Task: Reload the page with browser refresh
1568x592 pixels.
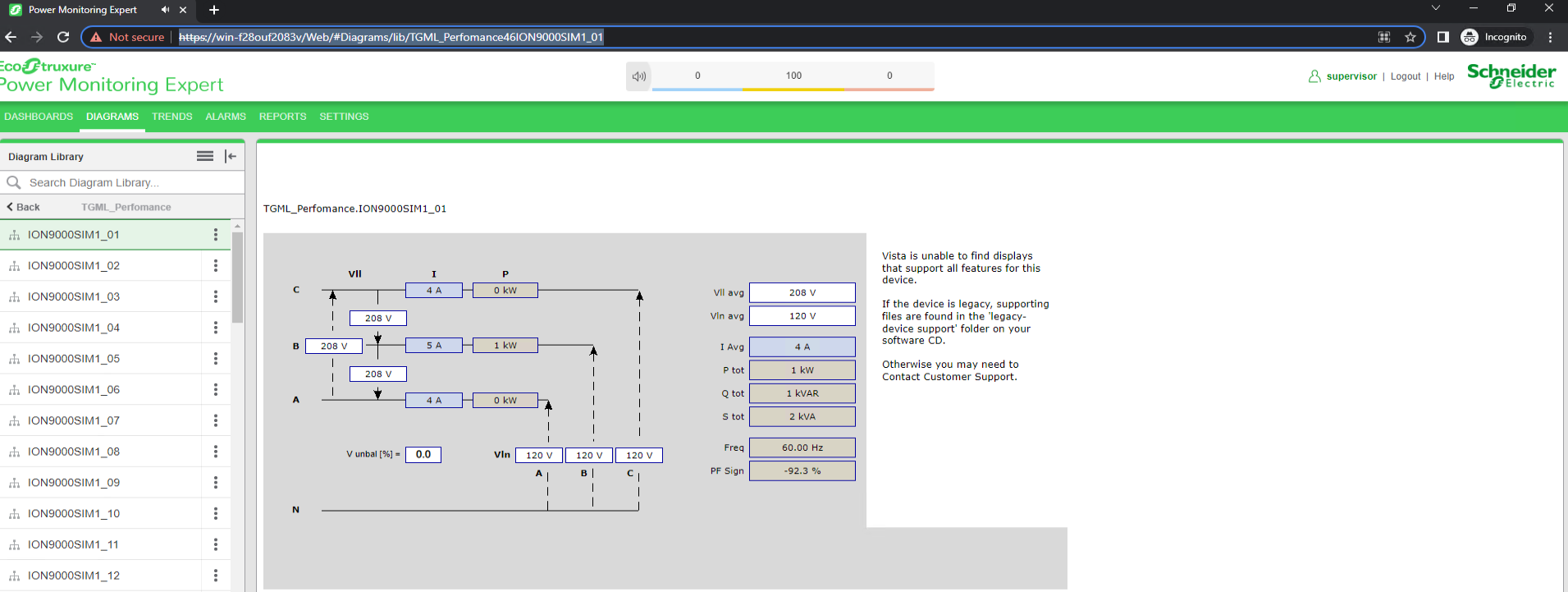Action: coord(63,37)
